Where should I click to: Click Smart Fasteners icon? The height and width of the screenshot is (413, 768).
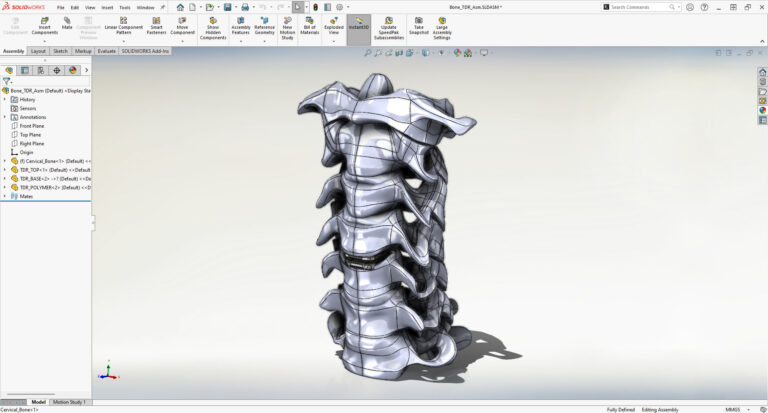tap(157, 26)
